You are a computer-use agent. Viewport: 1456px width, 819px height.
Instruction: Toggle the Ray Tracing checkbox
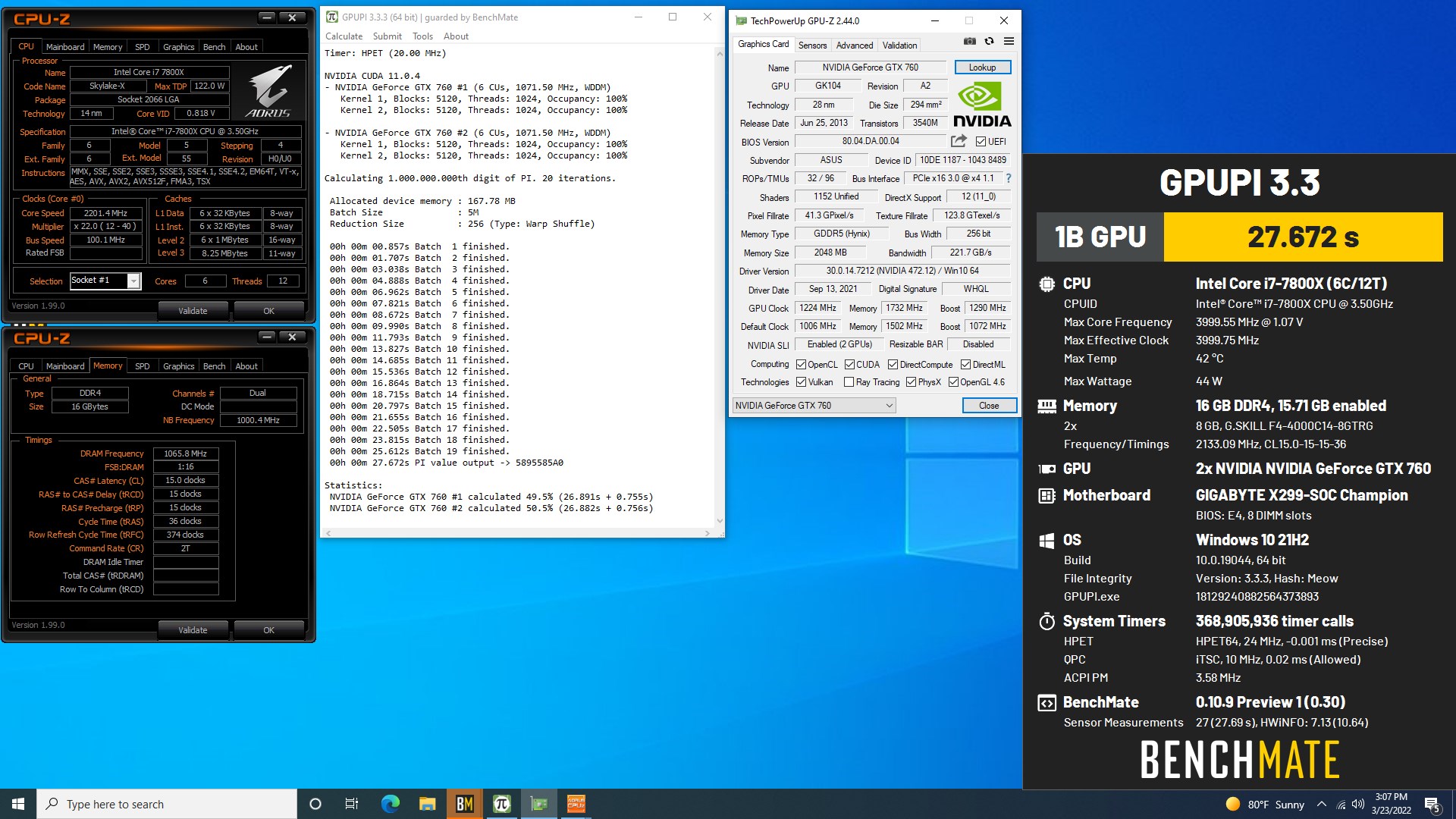(849, 382)
